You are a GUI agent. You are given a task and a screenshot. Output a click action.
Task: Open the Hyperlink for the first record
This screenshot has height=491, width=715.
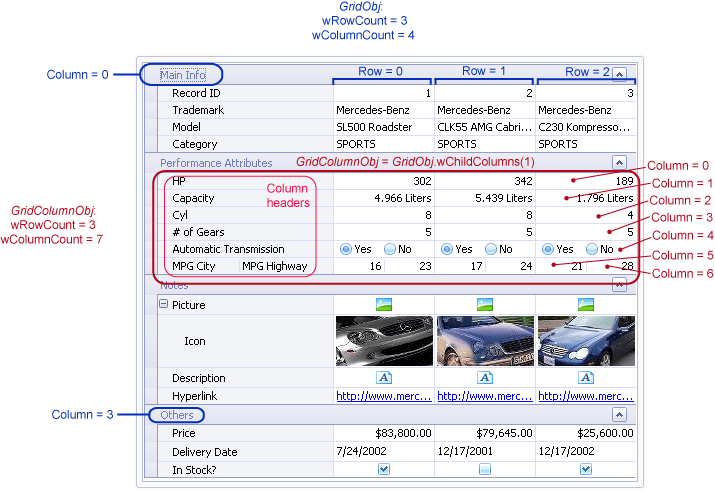tap(384, 397)
